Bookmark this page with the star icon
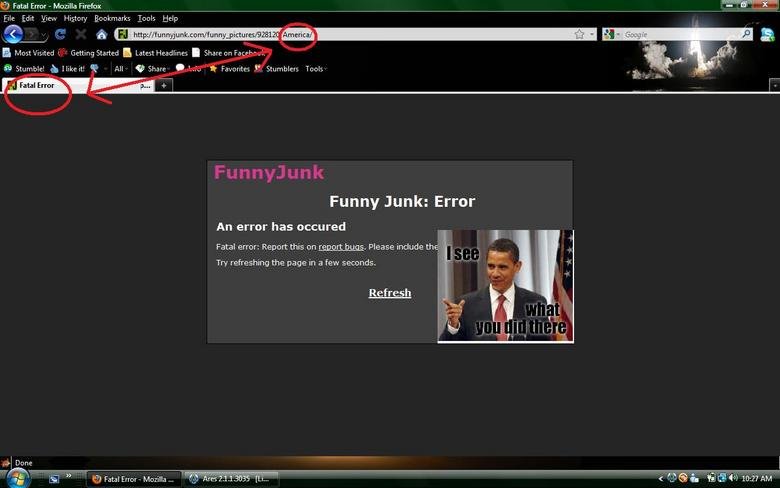This screenshot has width=780, height=488. pyautogui.click(x=579, y=34)
